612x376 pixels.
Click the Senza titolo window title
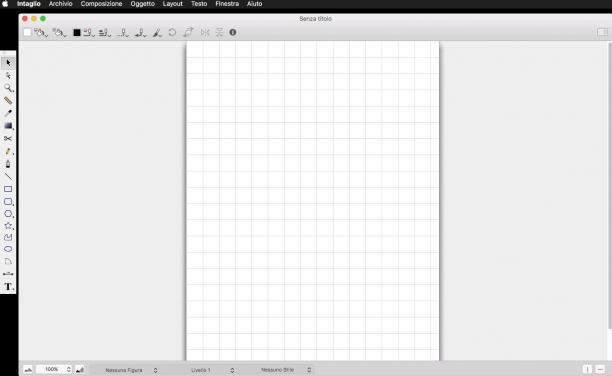(315, 19)
